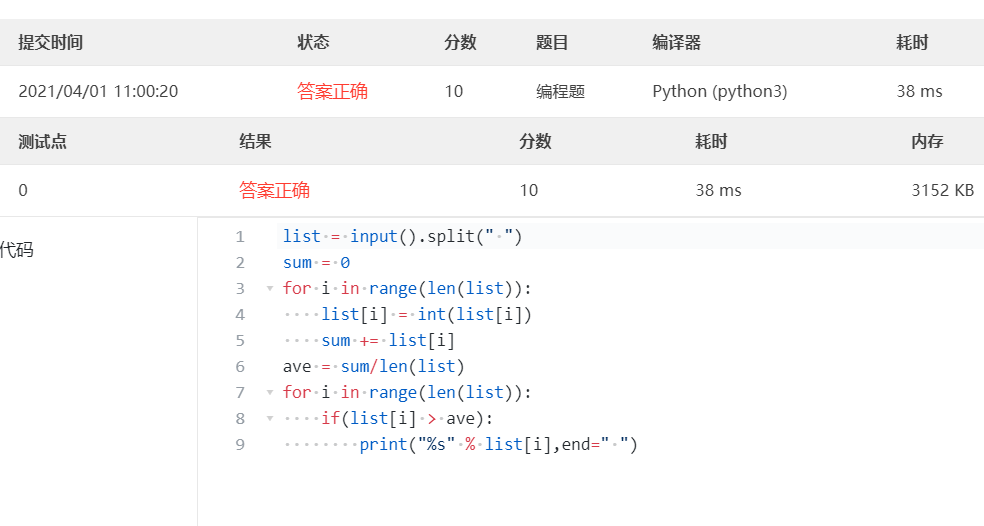
Task: Click the 编译器 column header
Action: point(676,43)
